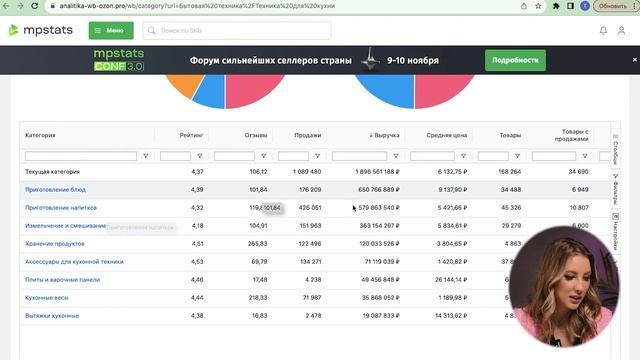The height and width of the screenshot is (360, 640).
Task: Open notifications bell icon
Action: click(603, 31)
